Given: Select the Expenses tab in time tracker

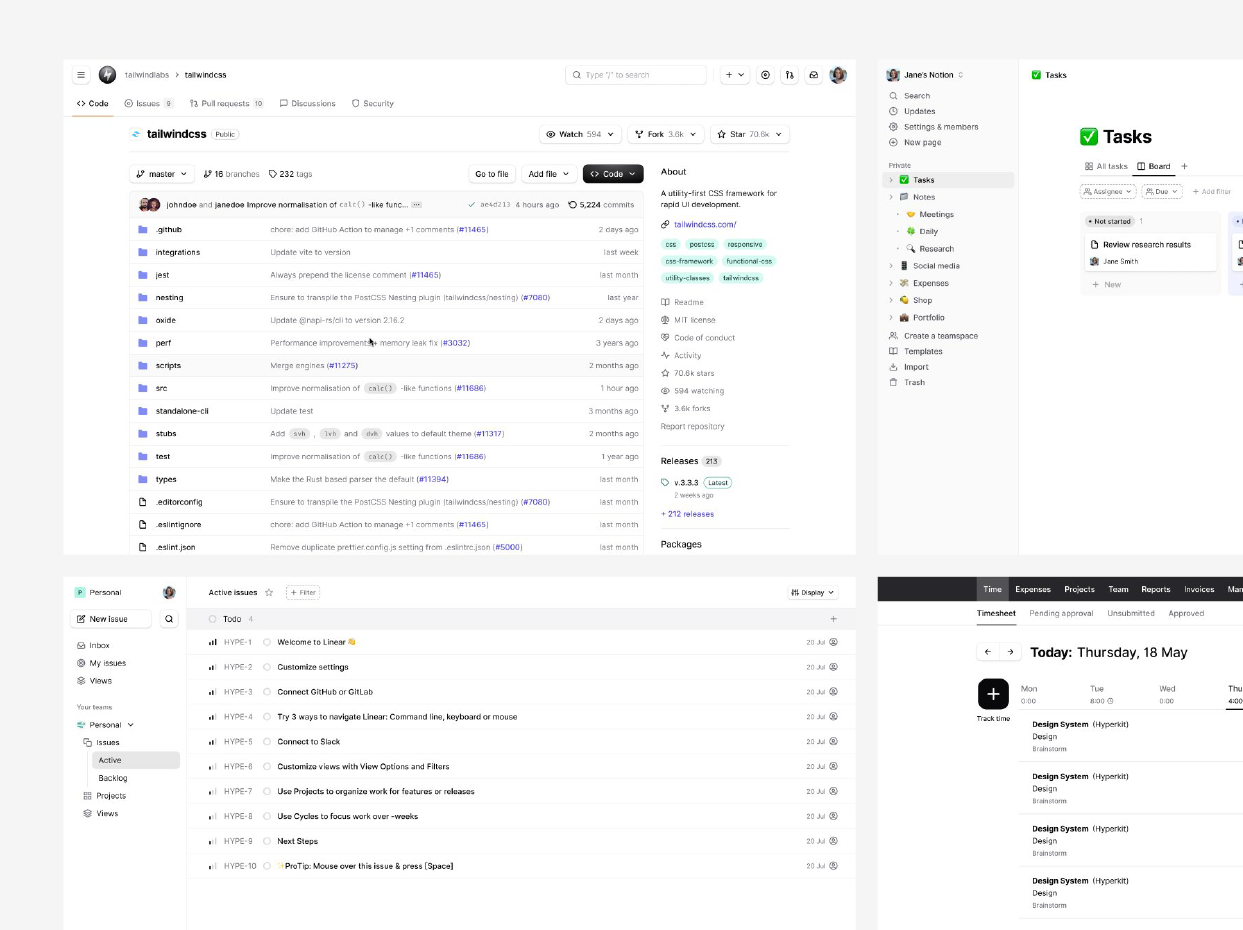Looking at the screenshot, I should point(1033,590).
